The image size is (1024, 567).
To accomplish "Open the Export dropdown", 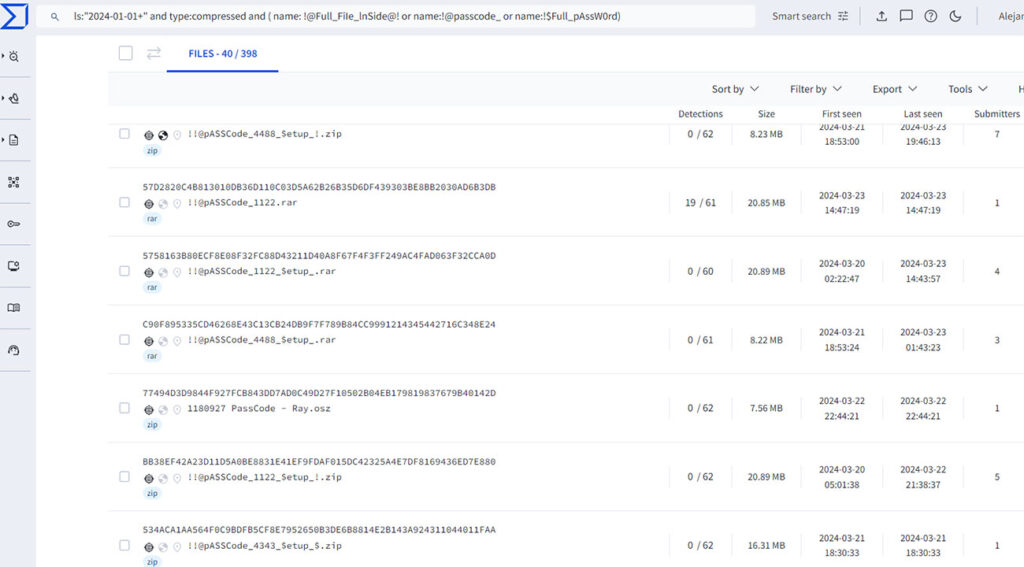I will [x=895, y=89].
